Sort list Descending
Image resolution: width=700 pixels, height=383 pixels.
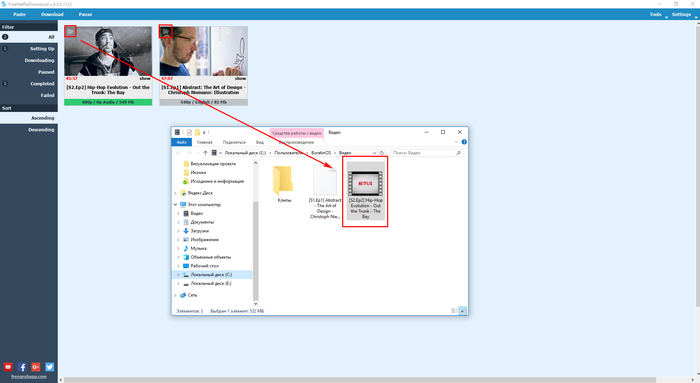[29, 129]
